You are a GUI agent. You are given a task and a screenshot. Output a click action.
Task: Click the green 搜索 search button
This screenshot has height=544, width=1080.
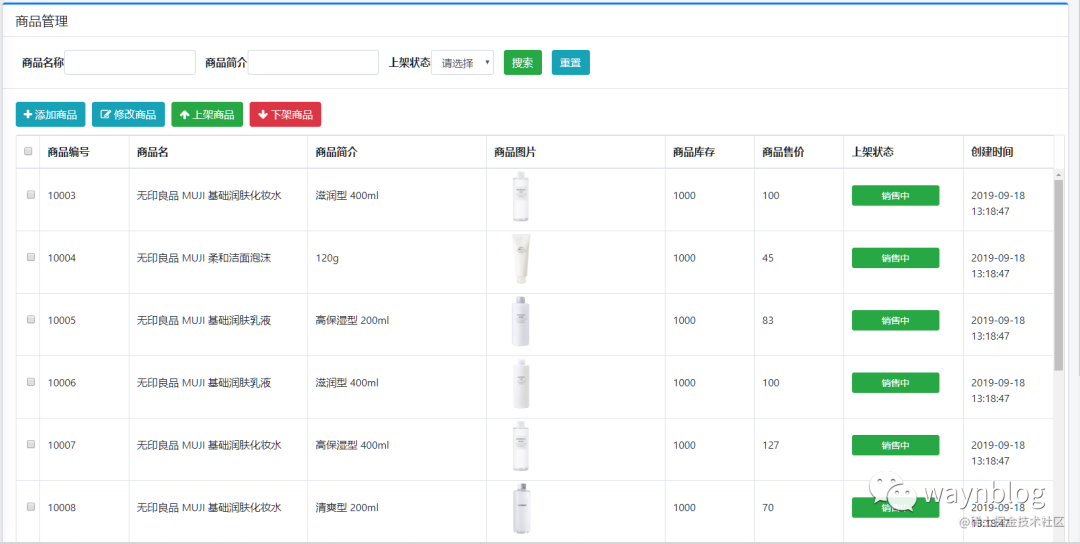523,62
